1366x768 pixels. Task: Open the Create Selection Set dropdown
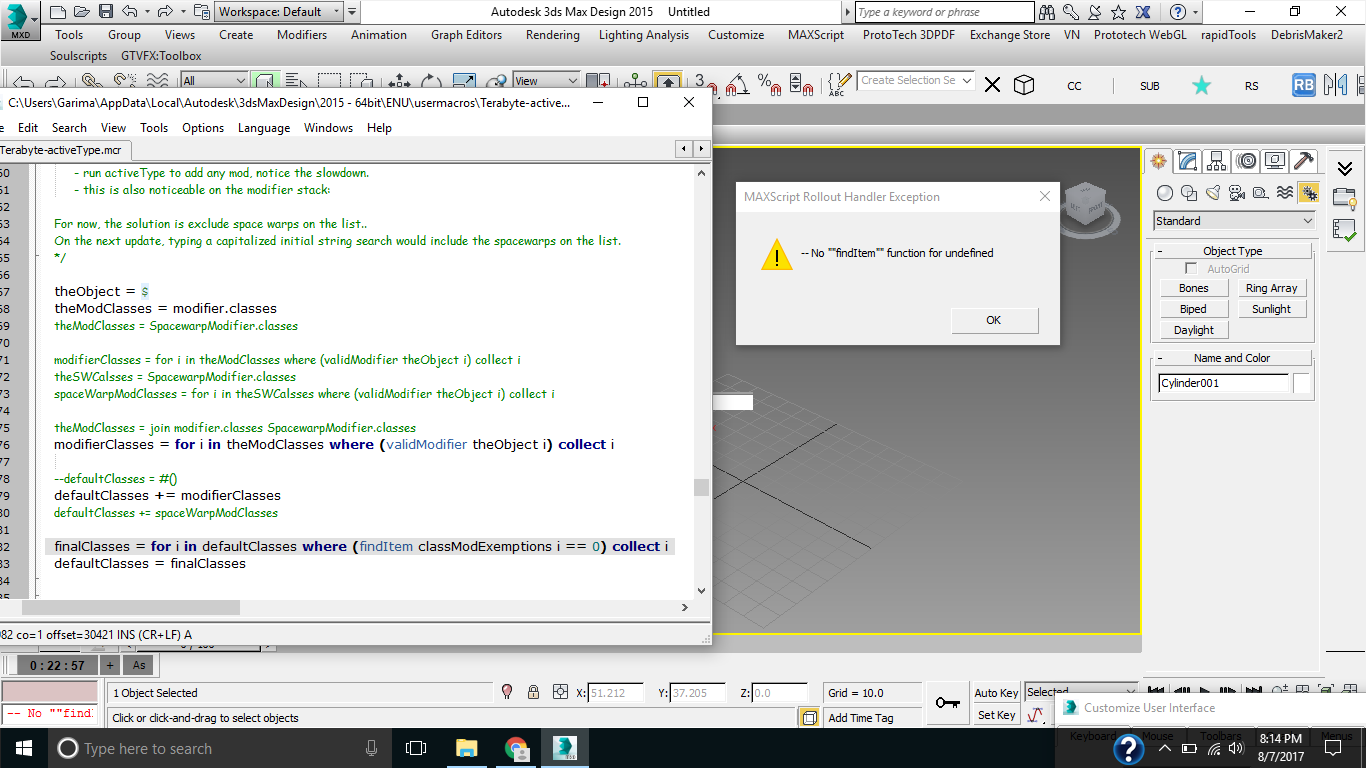pos(916,80)
